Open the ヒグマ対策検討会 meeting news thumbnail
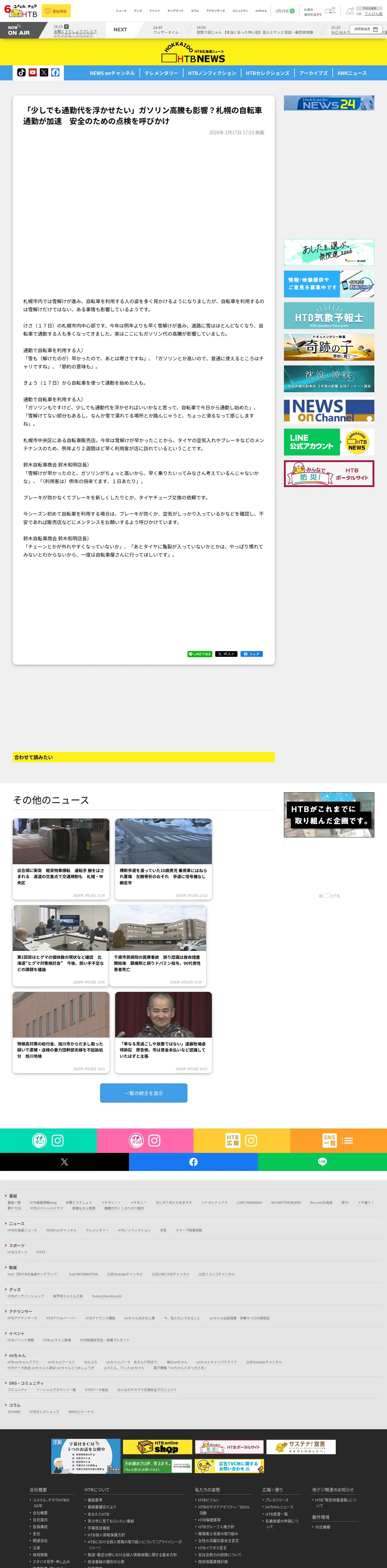The height and width of the screenshot is (1568, 387). pyautogui.click(x=61, y=928)
